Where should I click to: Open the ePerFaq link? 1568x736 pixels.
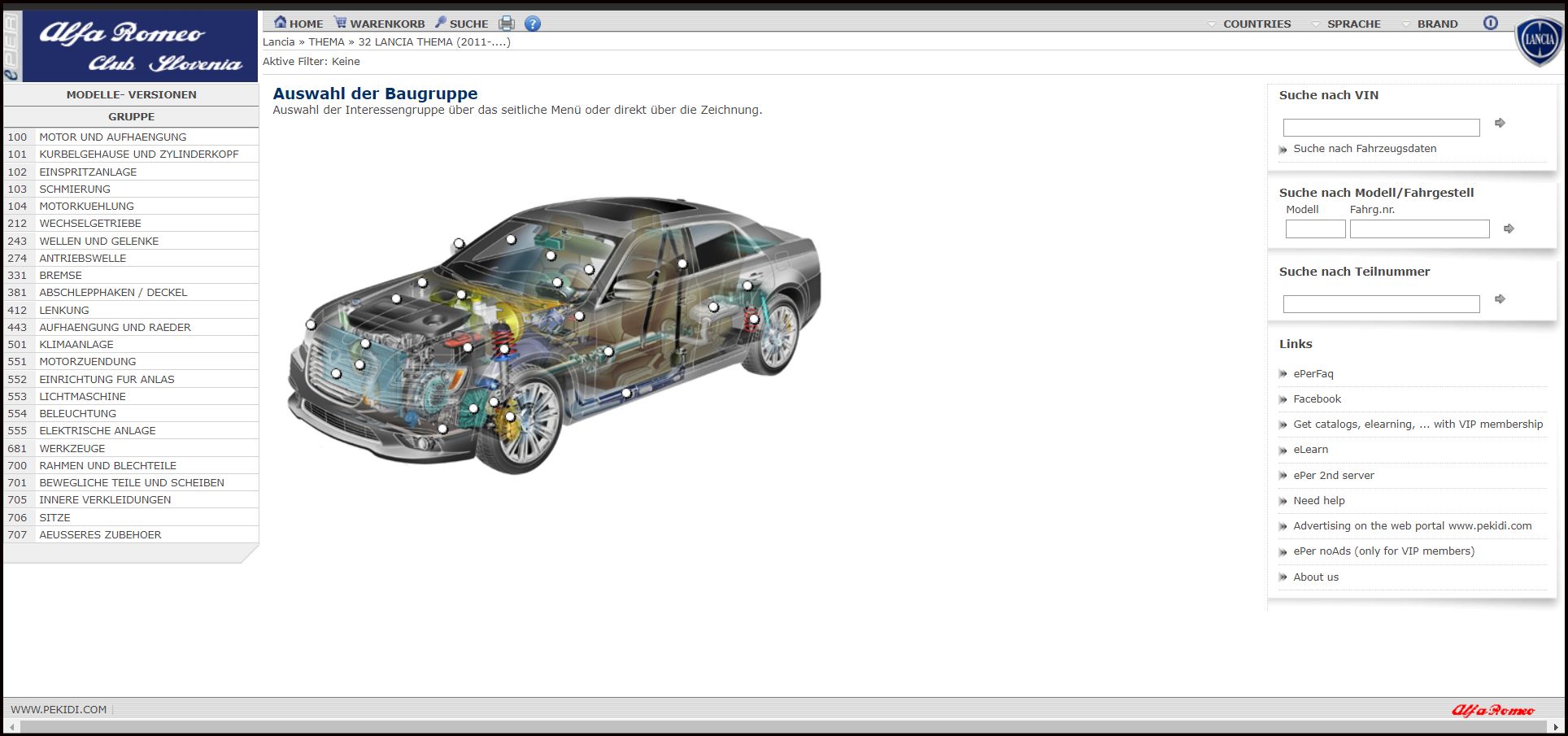(1313, 374)
